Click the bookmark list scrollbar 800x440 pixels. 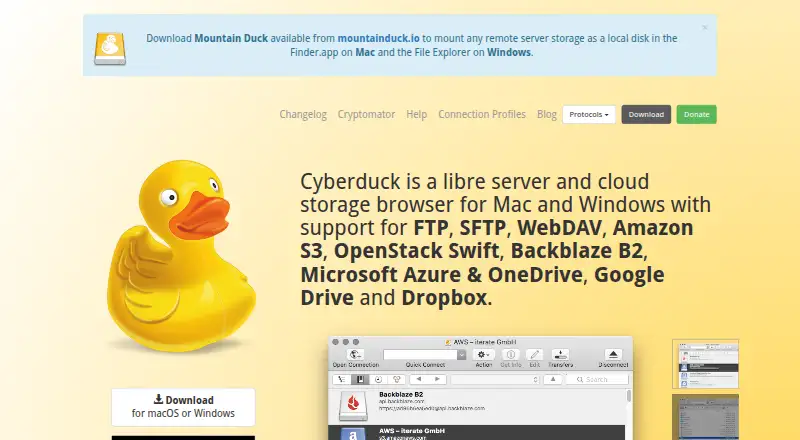point(629,396)
